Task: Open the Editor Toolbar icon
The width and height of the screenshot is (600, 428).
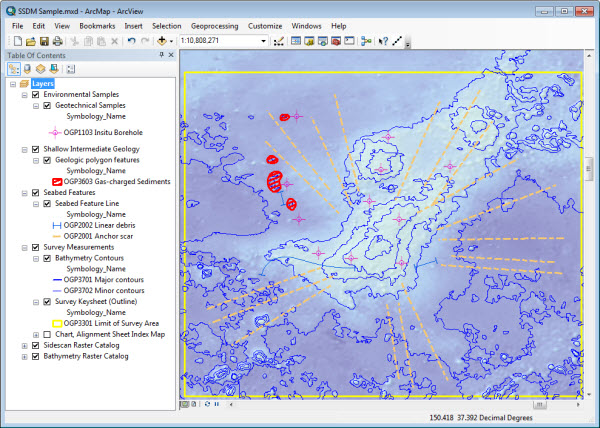Action: coord(280,41)
